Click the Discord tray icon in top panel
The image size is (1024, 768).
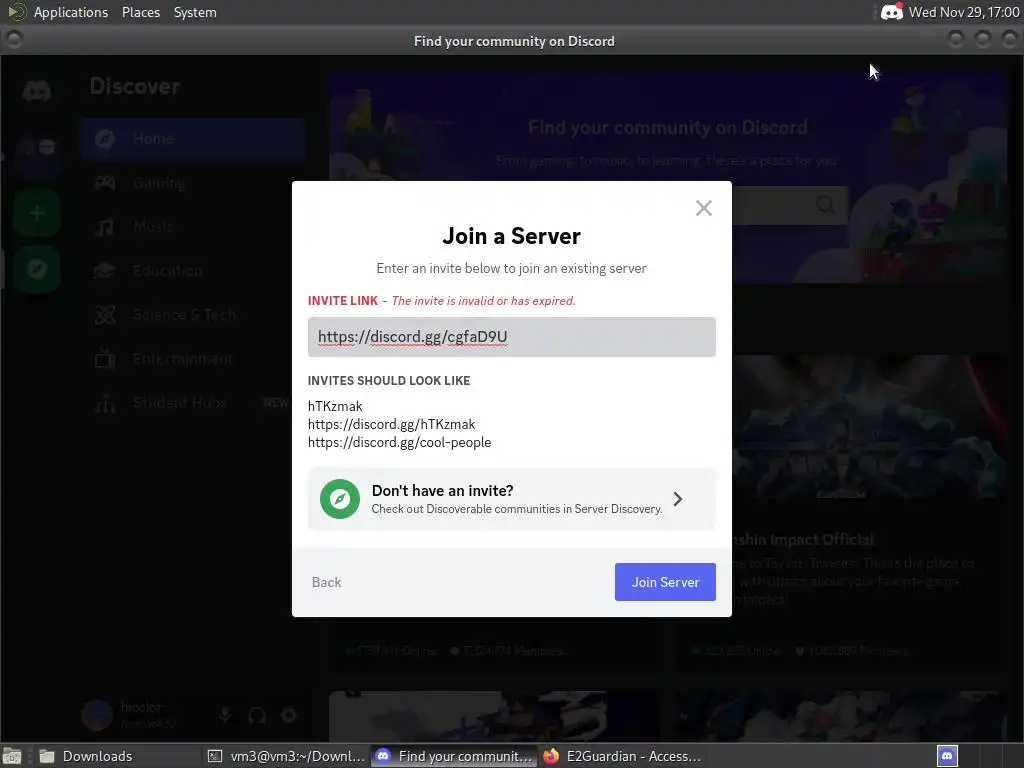coord(891,12)
